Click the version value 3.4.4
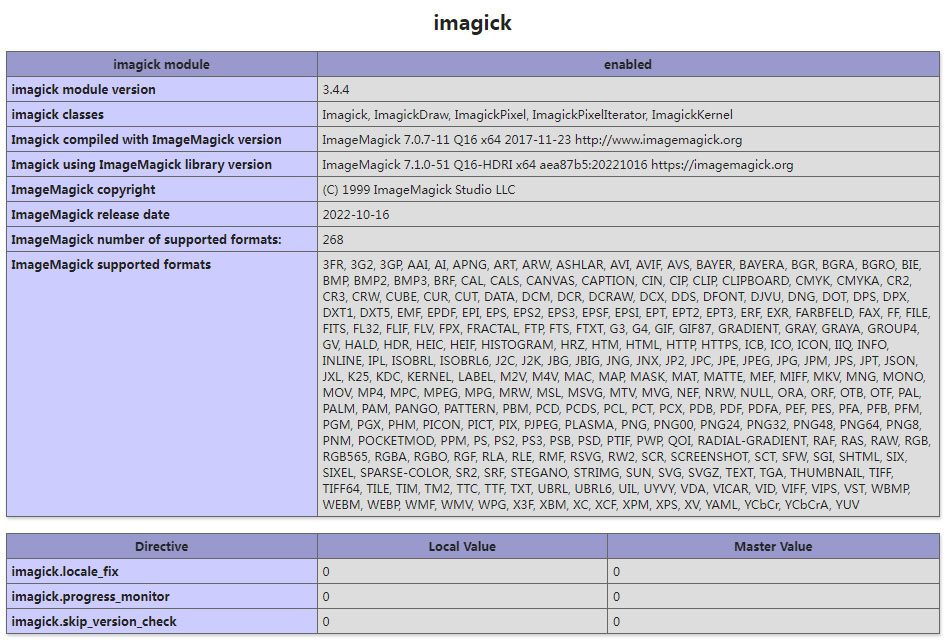The height and width of the screenshot is (642, 947). 336,89
